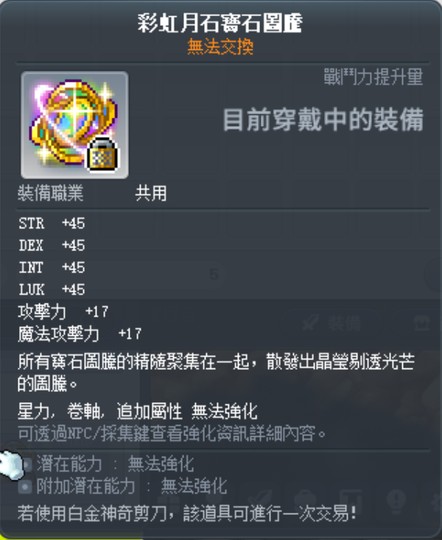
Task: Click the item title 彩虹月石寶石圖騰
Action: [x=220, y=23]
